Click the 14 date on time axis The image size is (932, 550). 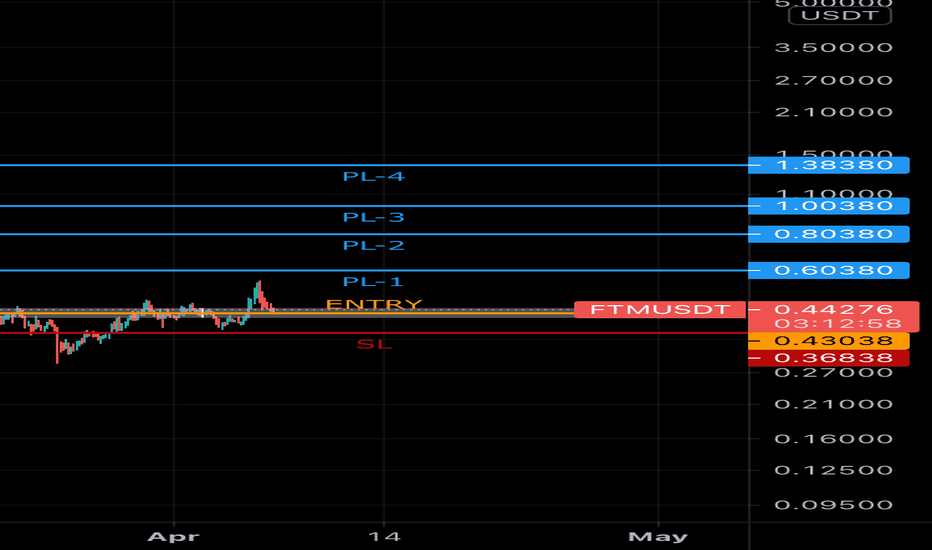point(384,537)
